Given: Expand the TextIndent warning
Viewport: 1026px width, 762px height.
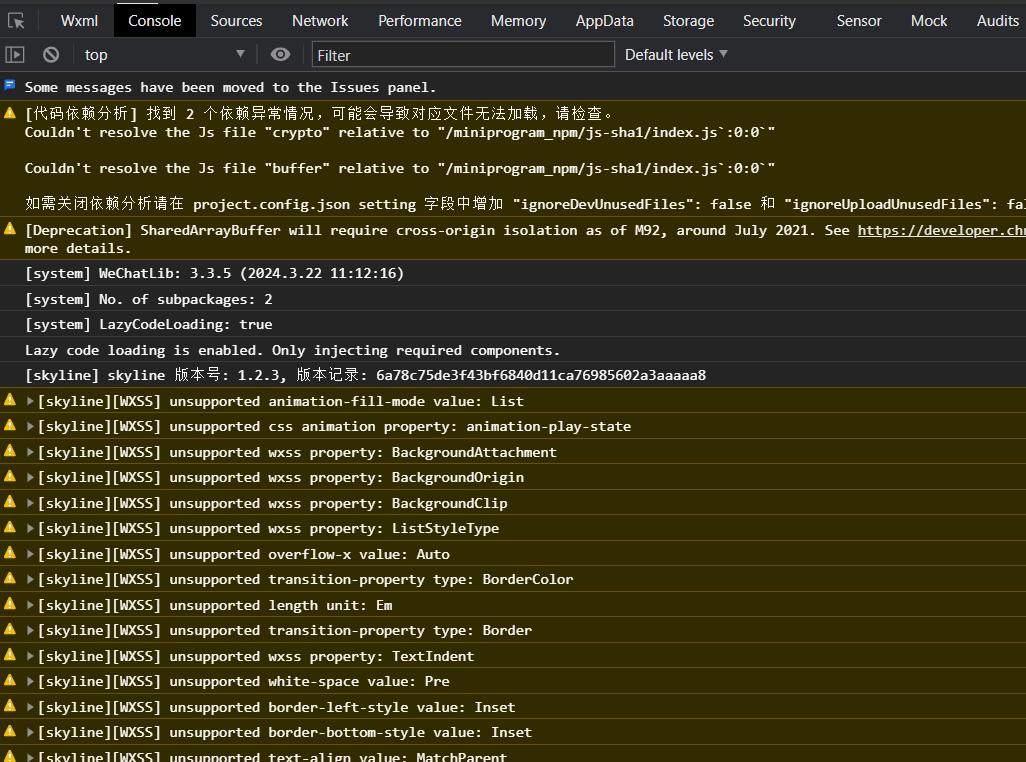Looking at the screenshot, I should (x=29, y=656).
